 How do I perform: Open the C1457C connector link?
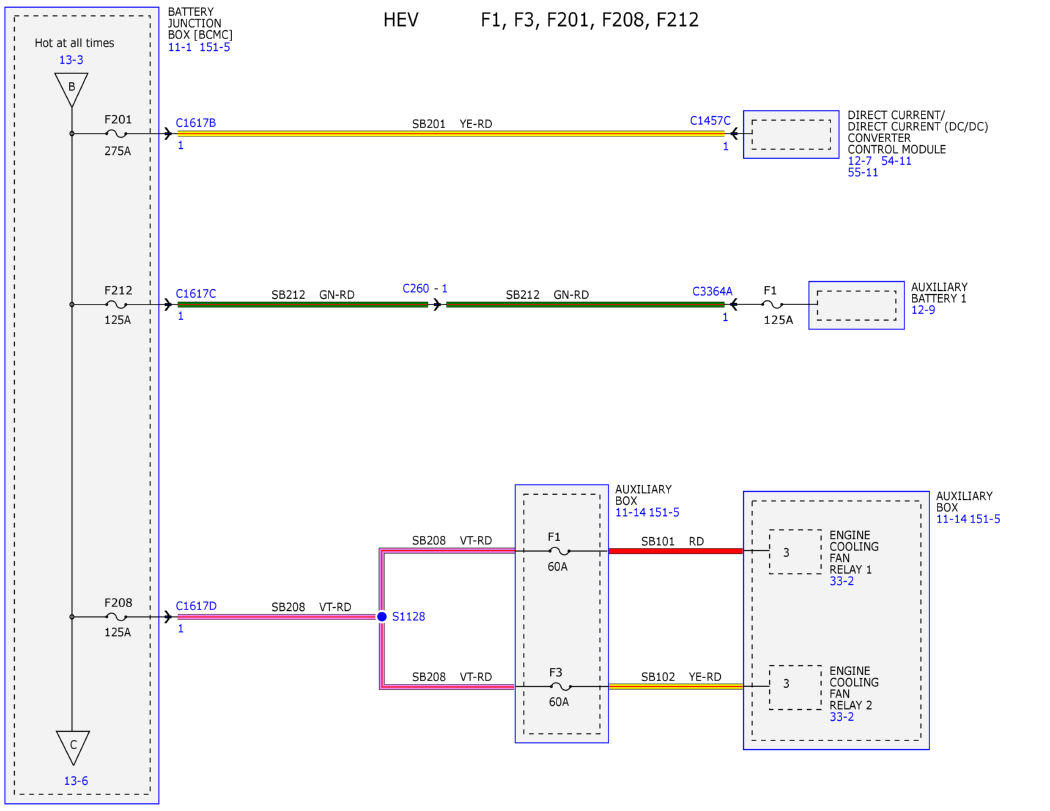(710, 121)
